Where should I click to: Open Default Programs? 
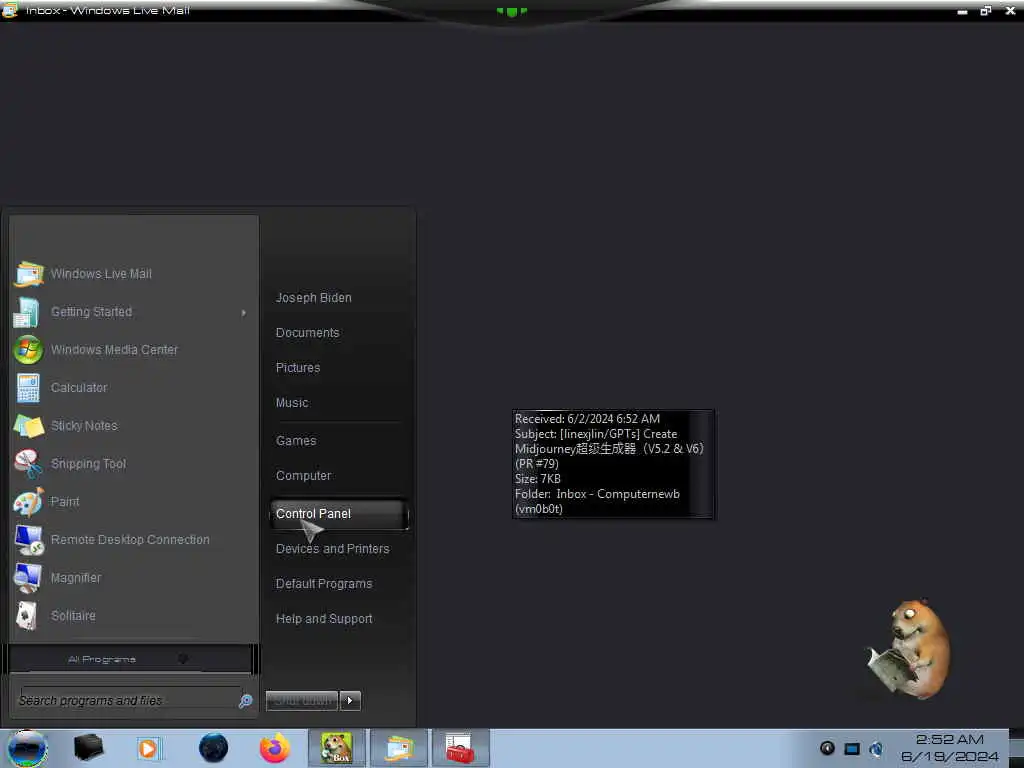point(324,584)
